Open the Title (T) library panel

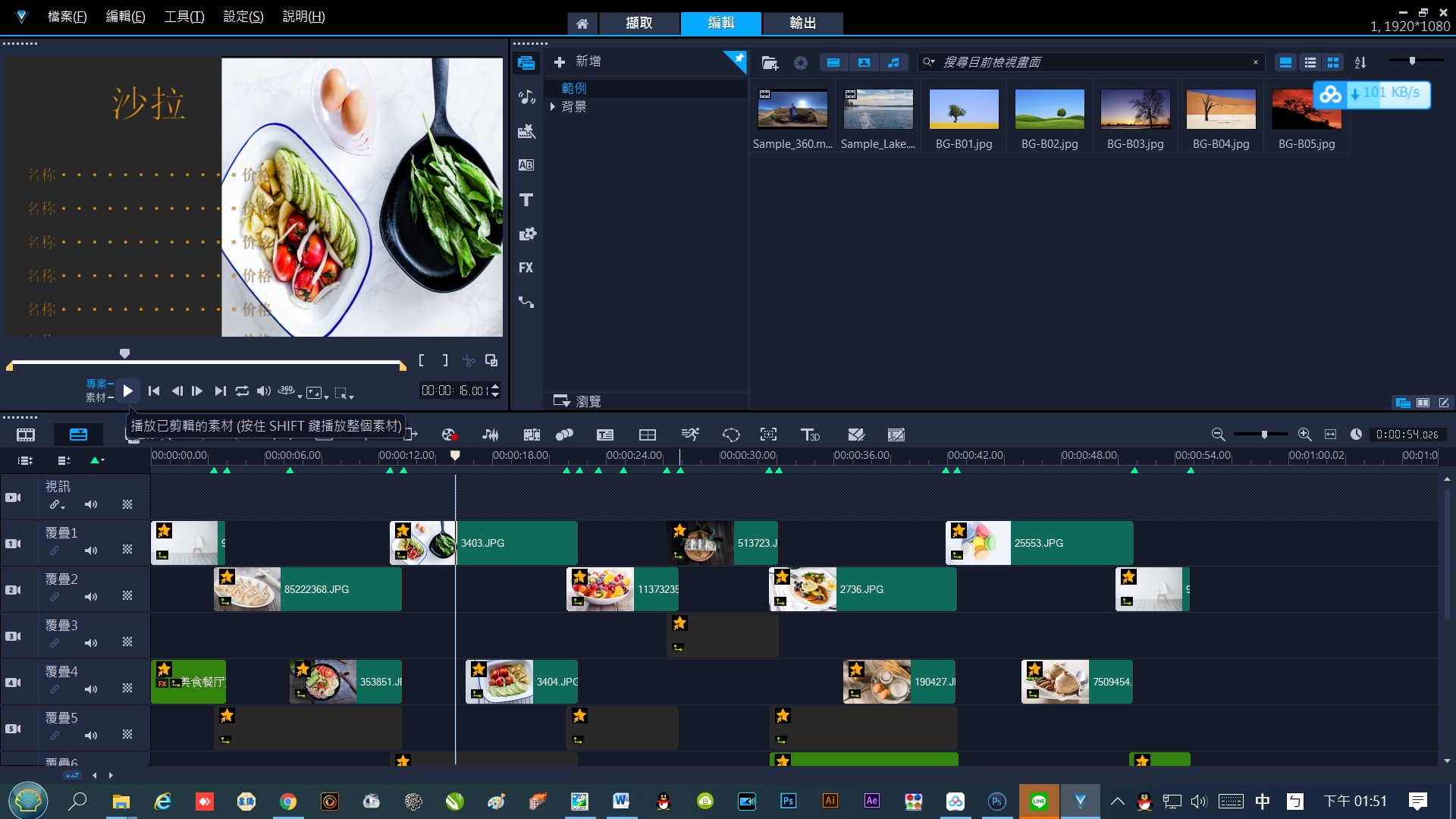coord(526,200)
